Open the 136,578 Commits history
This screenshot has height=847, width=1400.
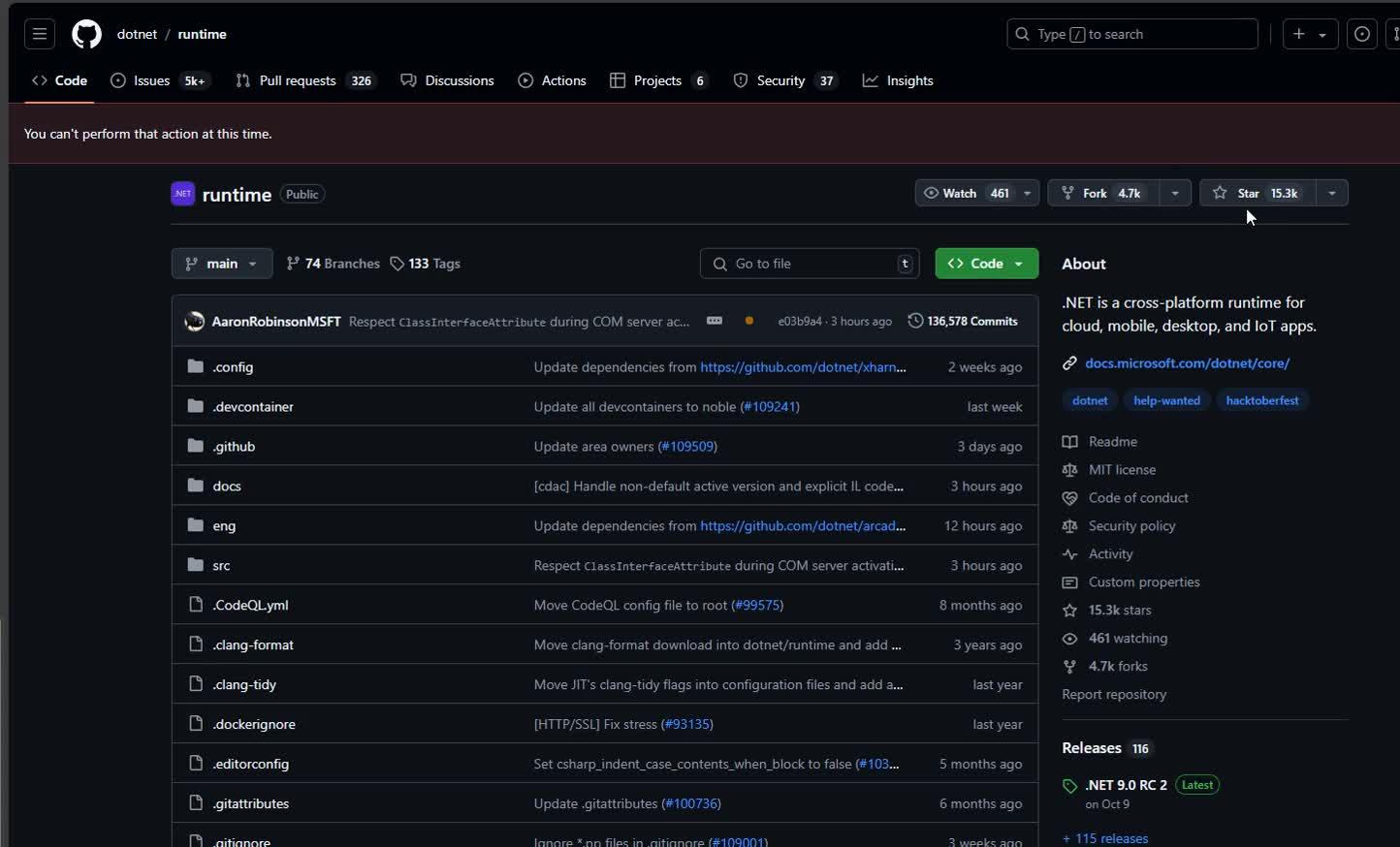(x=963, y=321)
